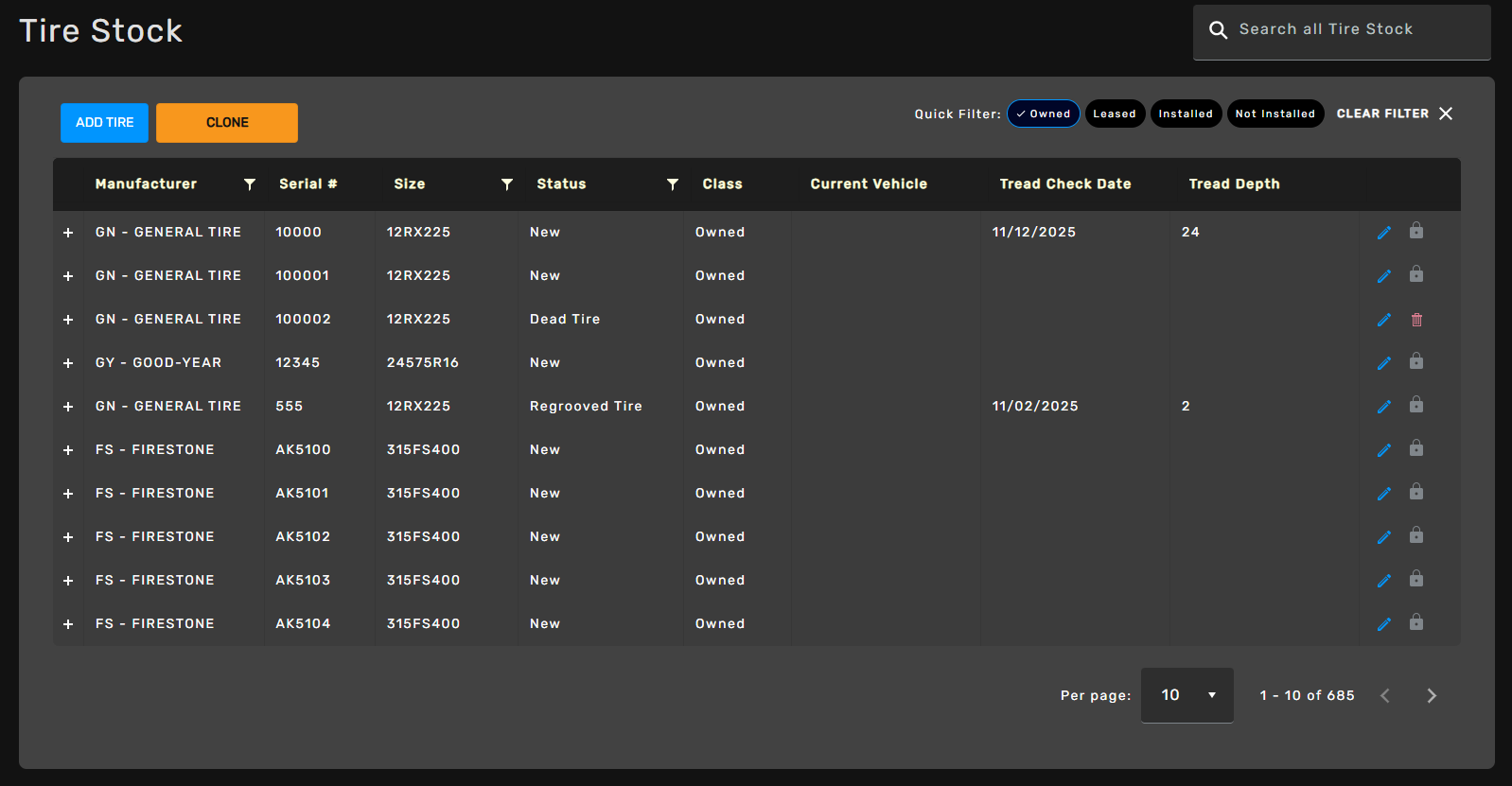The image size is (1512, 786).
Task: Go to the next page of results
Action: tap(1432, 696)
